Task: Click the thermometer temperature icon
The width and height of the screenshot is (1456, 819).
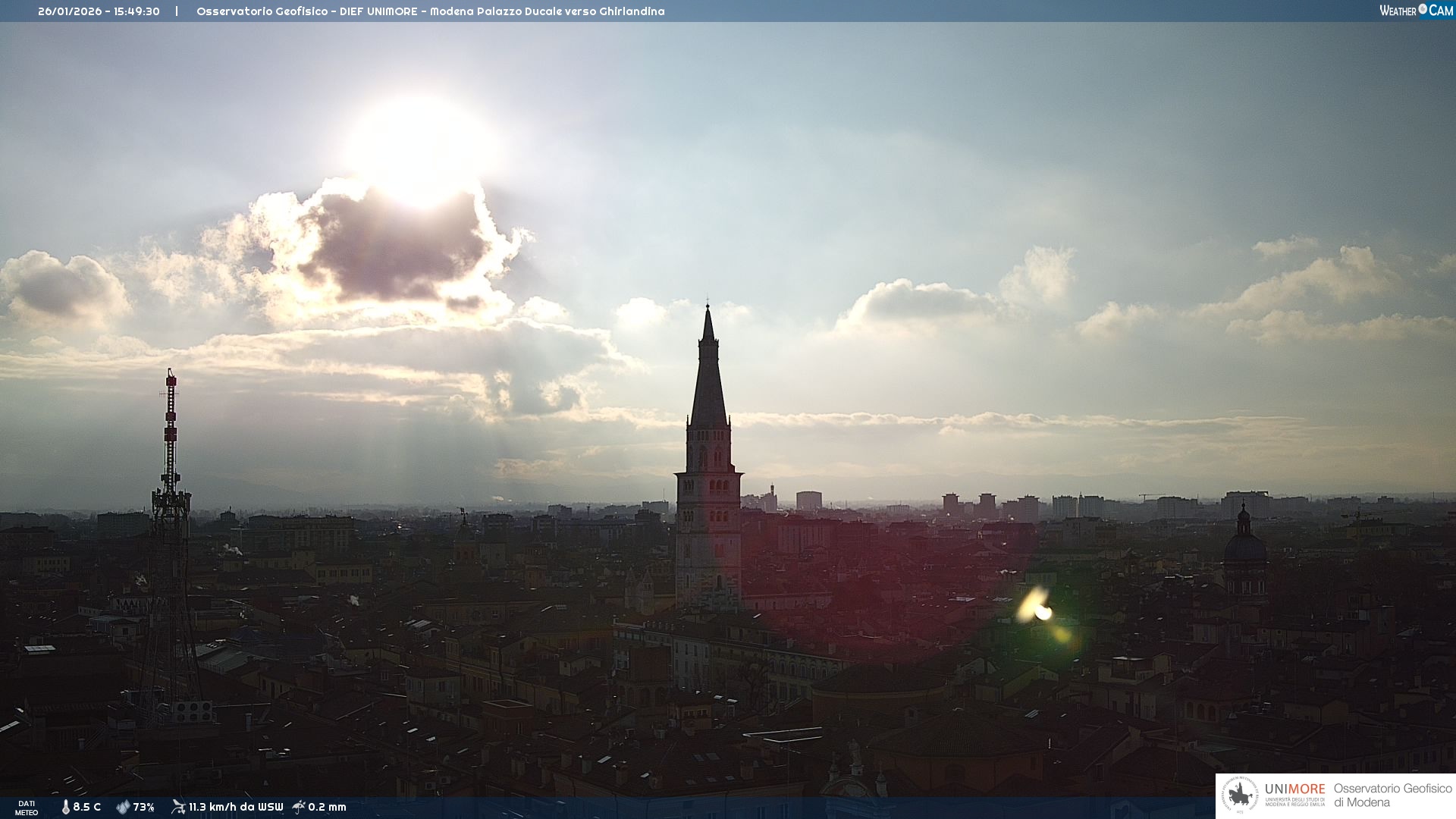Action: tap(66, 807)
